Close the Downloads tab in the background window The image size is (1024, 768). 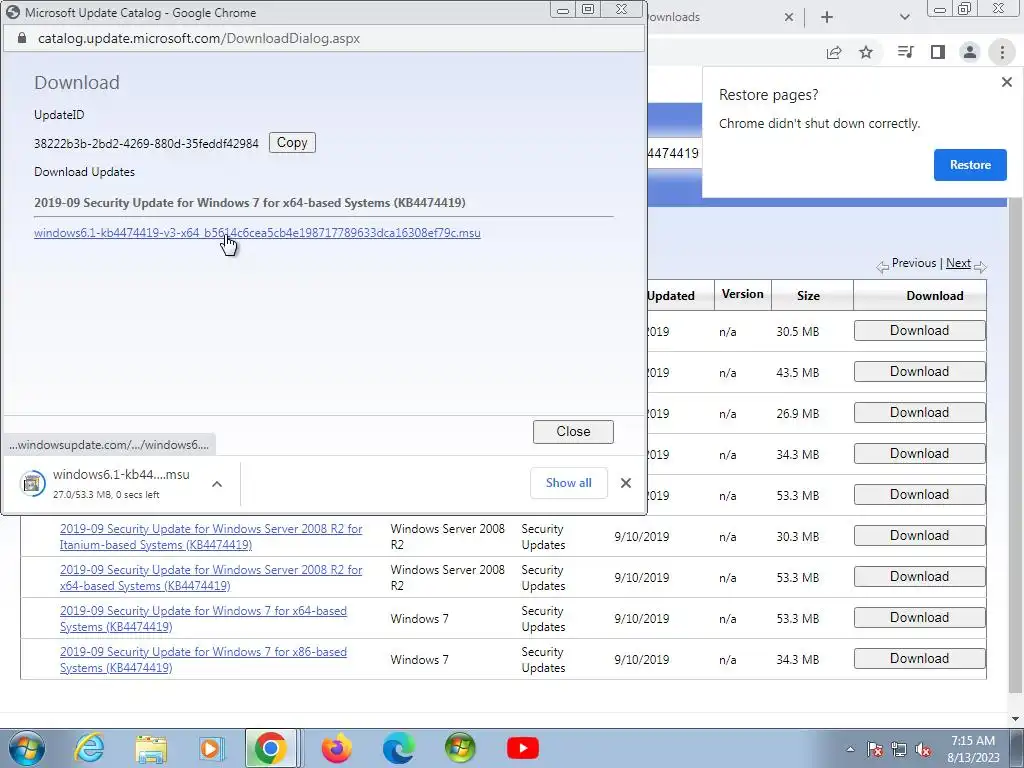789,17
